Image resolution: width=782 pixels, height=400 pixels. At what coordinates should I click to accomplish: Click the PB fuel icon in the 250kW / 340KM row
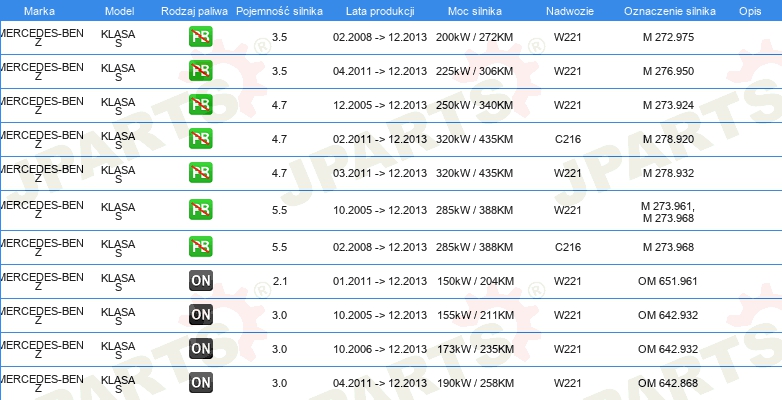tap(200, 105)
